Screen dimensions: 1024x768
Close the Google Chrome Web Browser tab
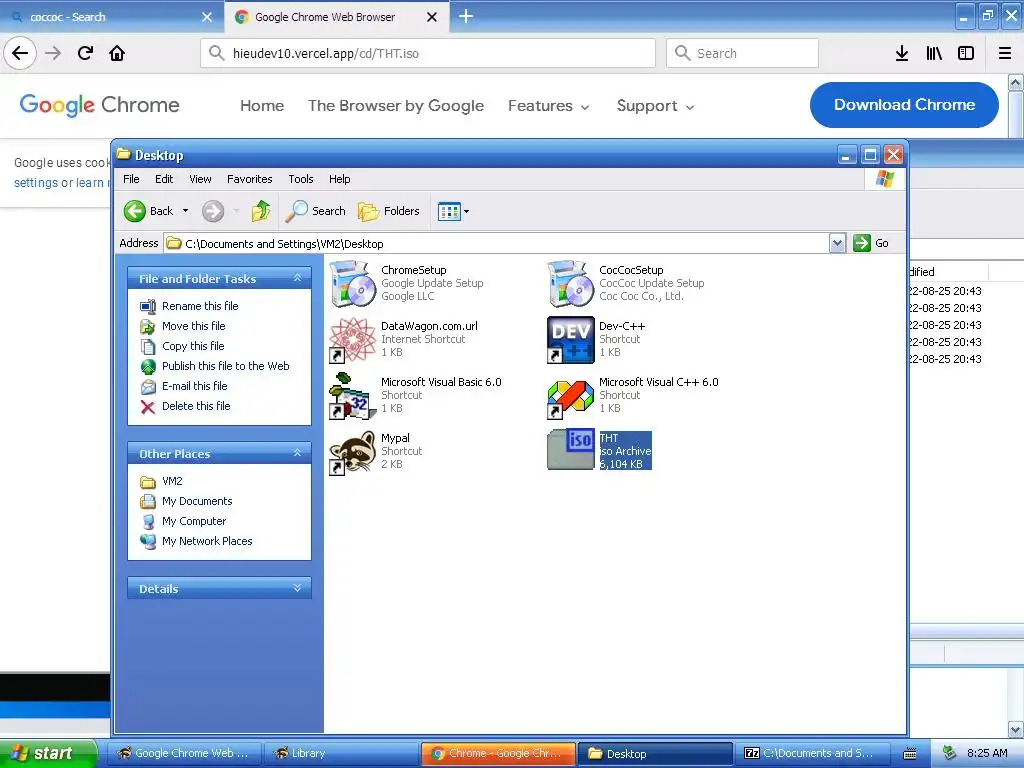click(x=432, y=17)
